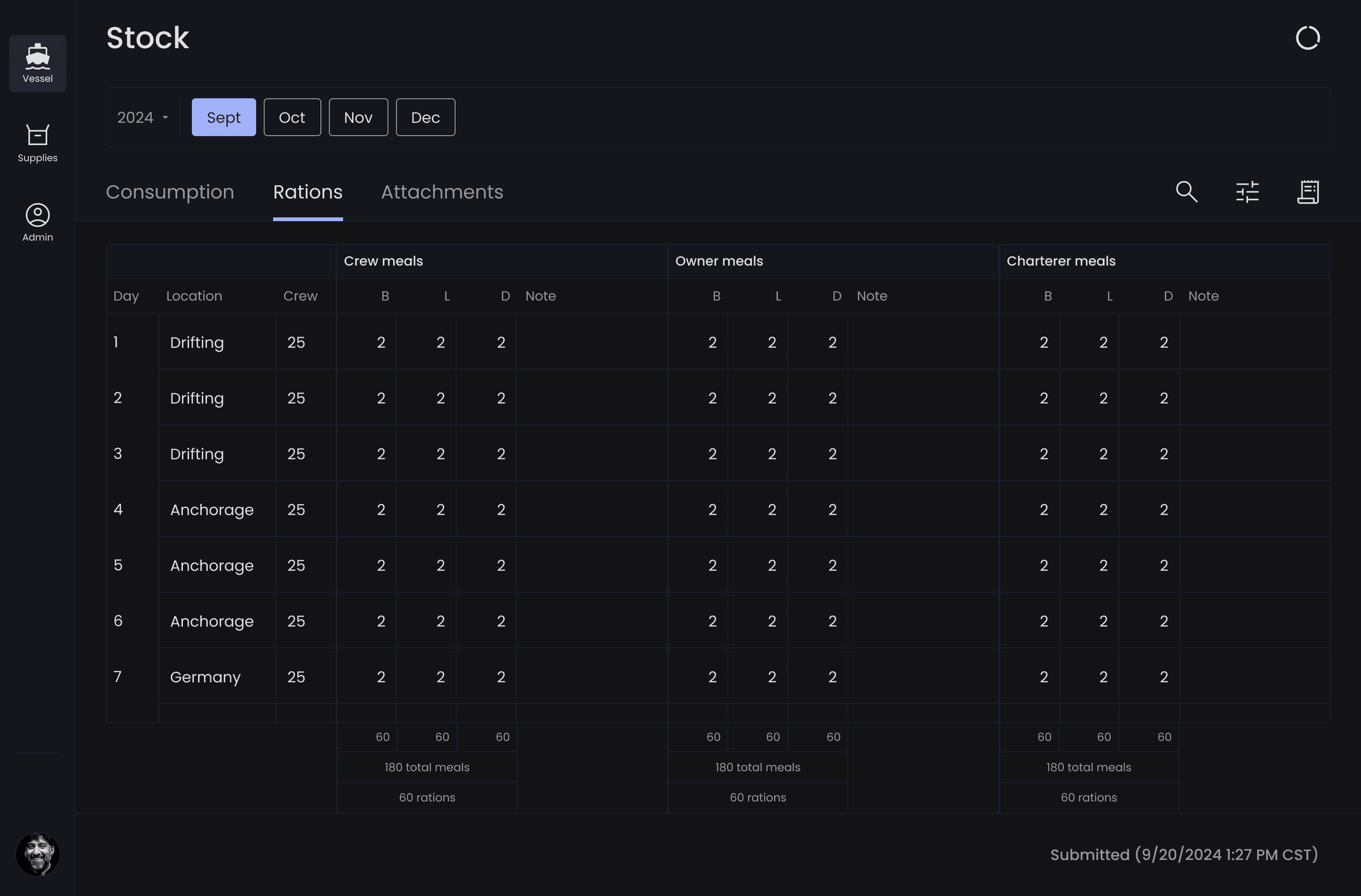
Task: Open search with magnifier icon
Action: coord(1187,191)
